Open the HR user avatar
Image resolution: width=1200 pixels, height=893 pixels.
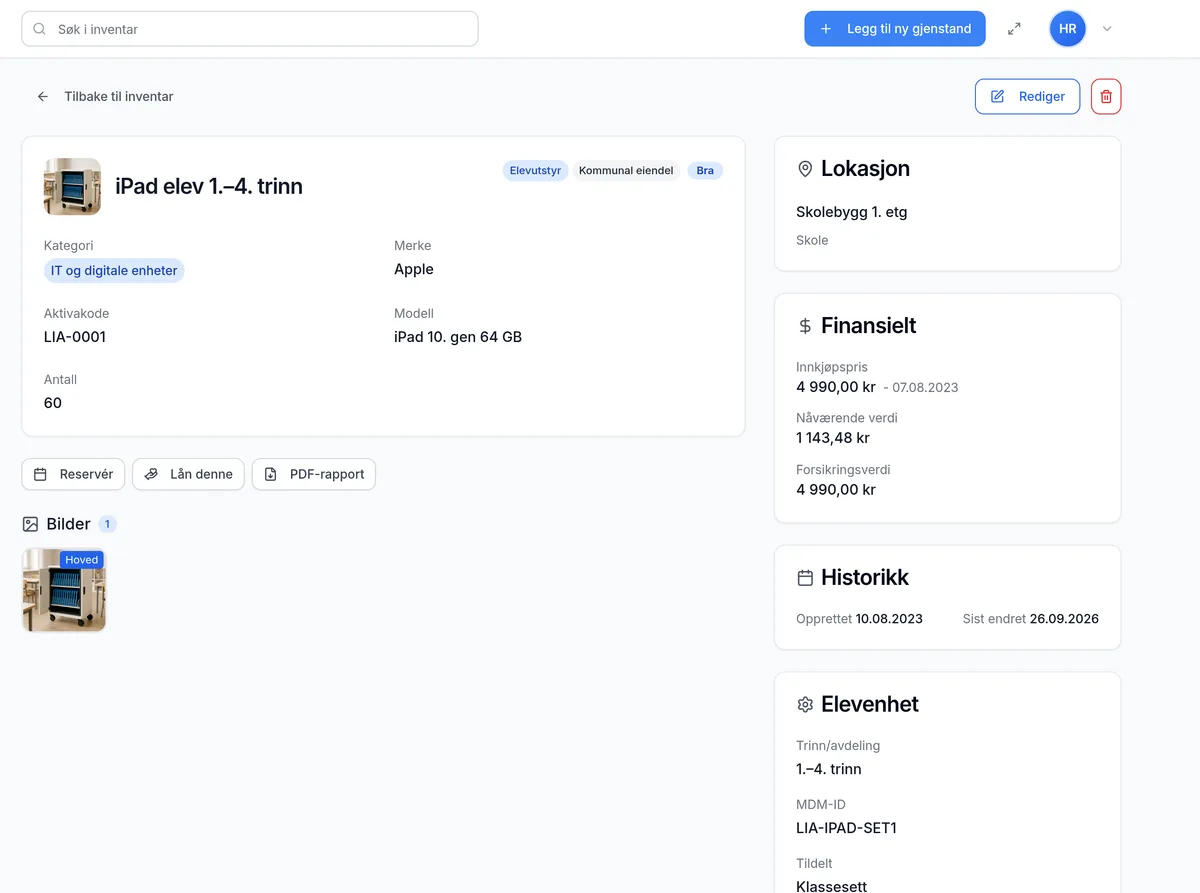click(x=1068, y=29)
